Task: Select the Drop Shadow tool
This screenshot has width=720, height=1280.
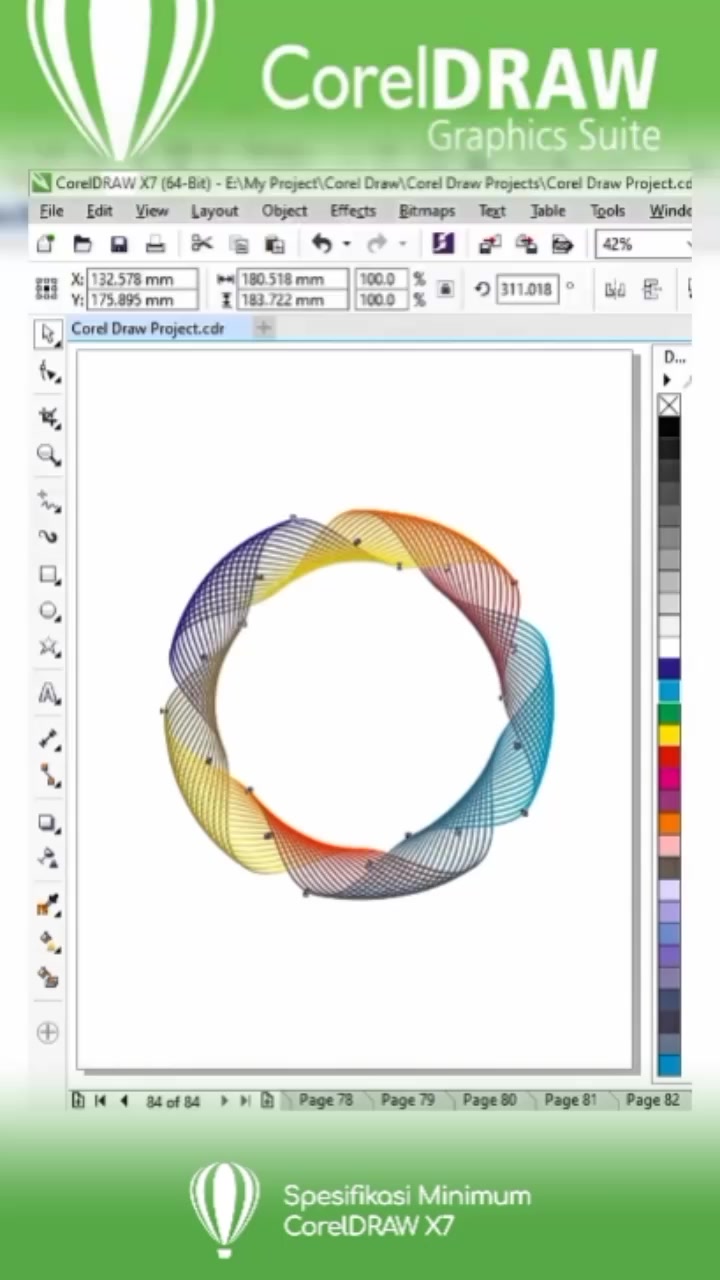Action: point(47,823)
